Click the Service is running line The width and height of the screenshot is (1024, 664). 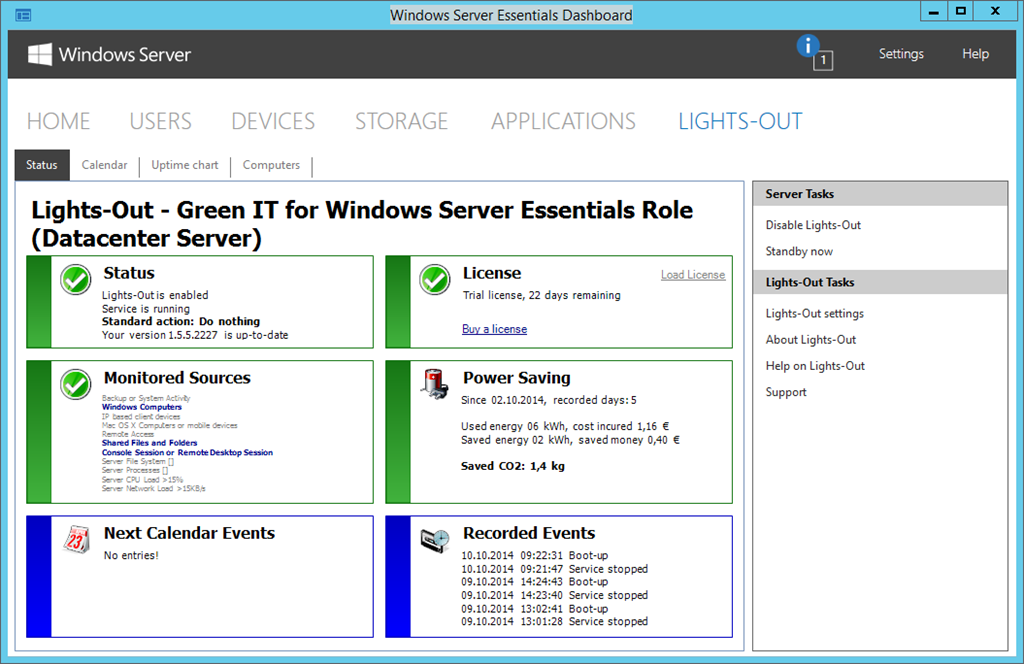point(146,309)
